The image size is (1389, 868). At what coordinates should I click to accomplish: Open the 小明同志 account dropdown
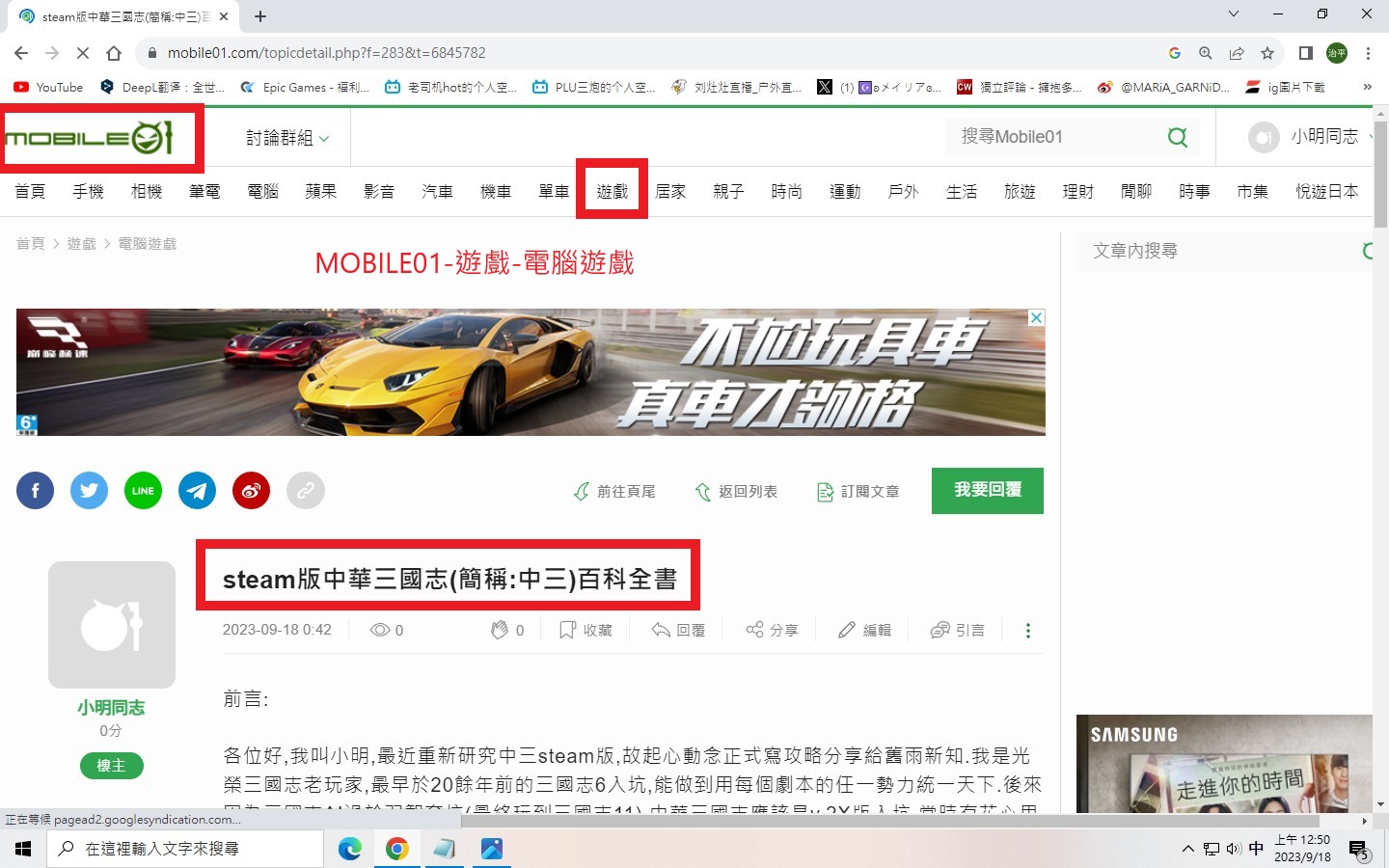tap(1312, 137)
